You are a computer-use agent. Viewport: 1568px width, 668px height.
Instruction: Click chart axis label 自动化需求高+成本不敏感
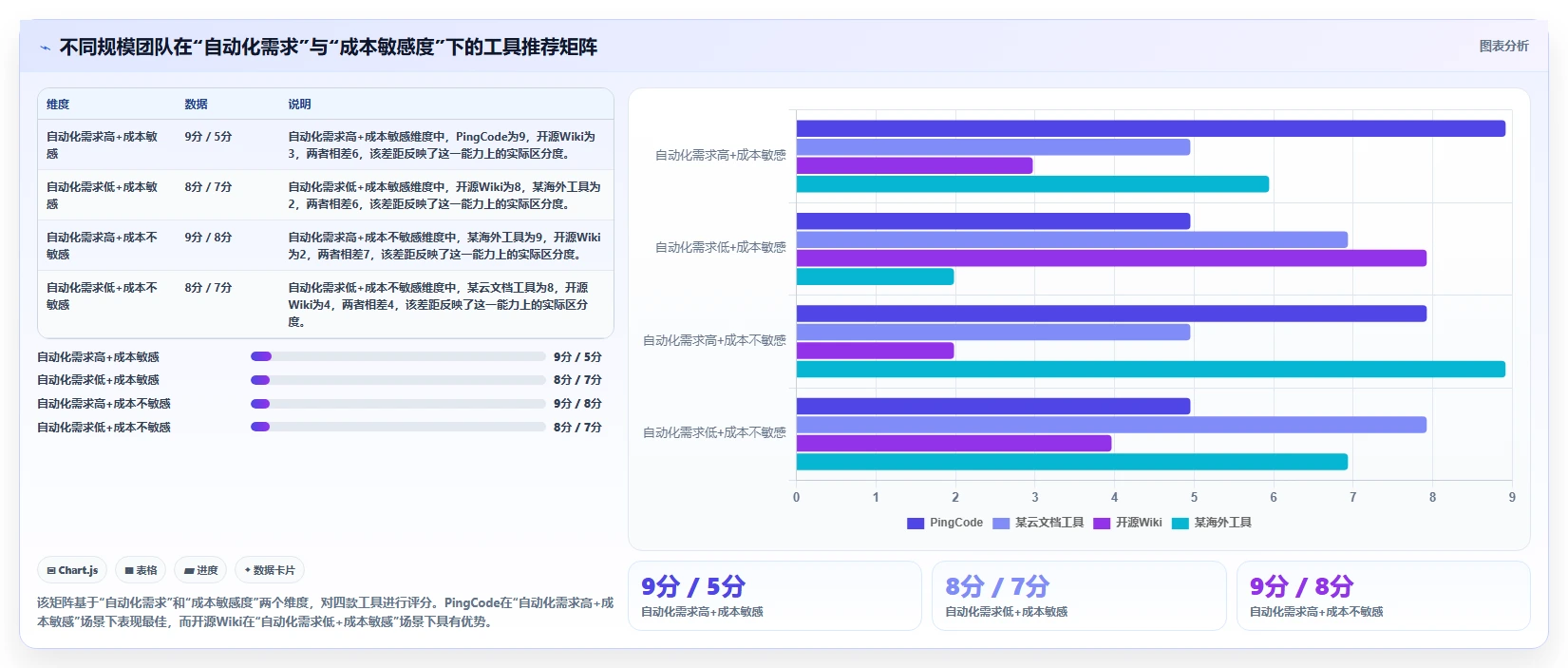point(714,340)
